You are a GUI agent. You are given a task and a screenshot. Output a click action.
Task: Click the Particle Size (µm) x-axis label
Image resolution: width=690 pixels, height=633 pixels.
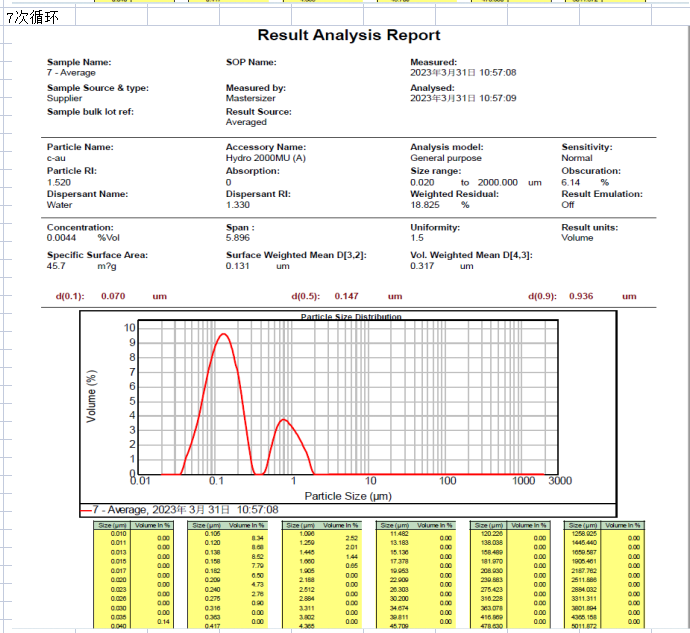click(x=348, y=496)
